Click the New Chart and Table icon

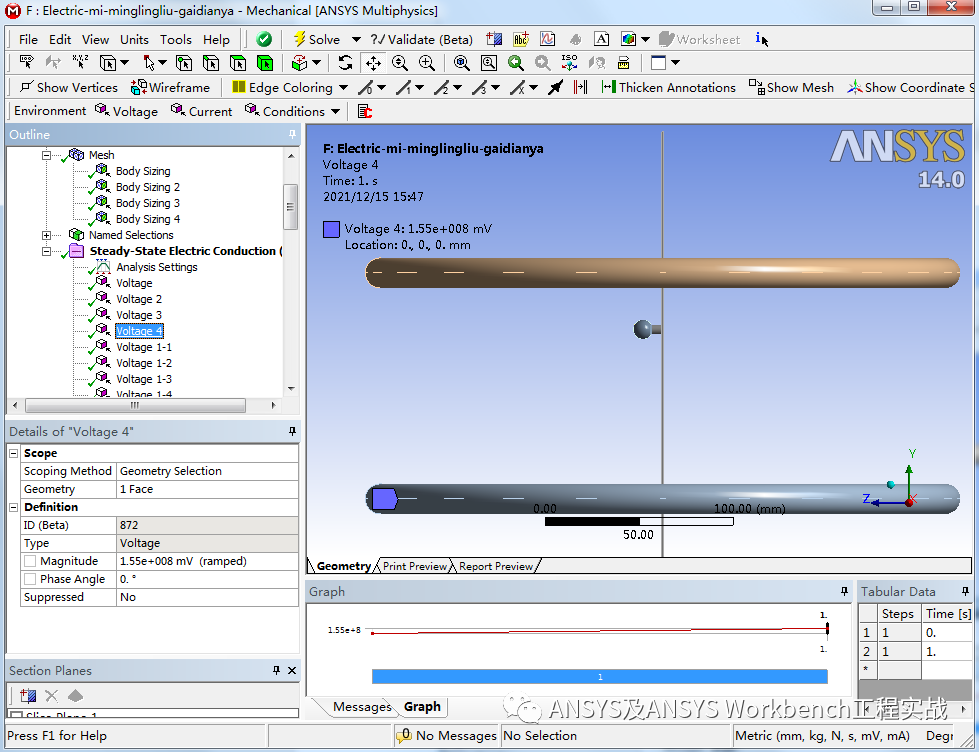point(548,39)
